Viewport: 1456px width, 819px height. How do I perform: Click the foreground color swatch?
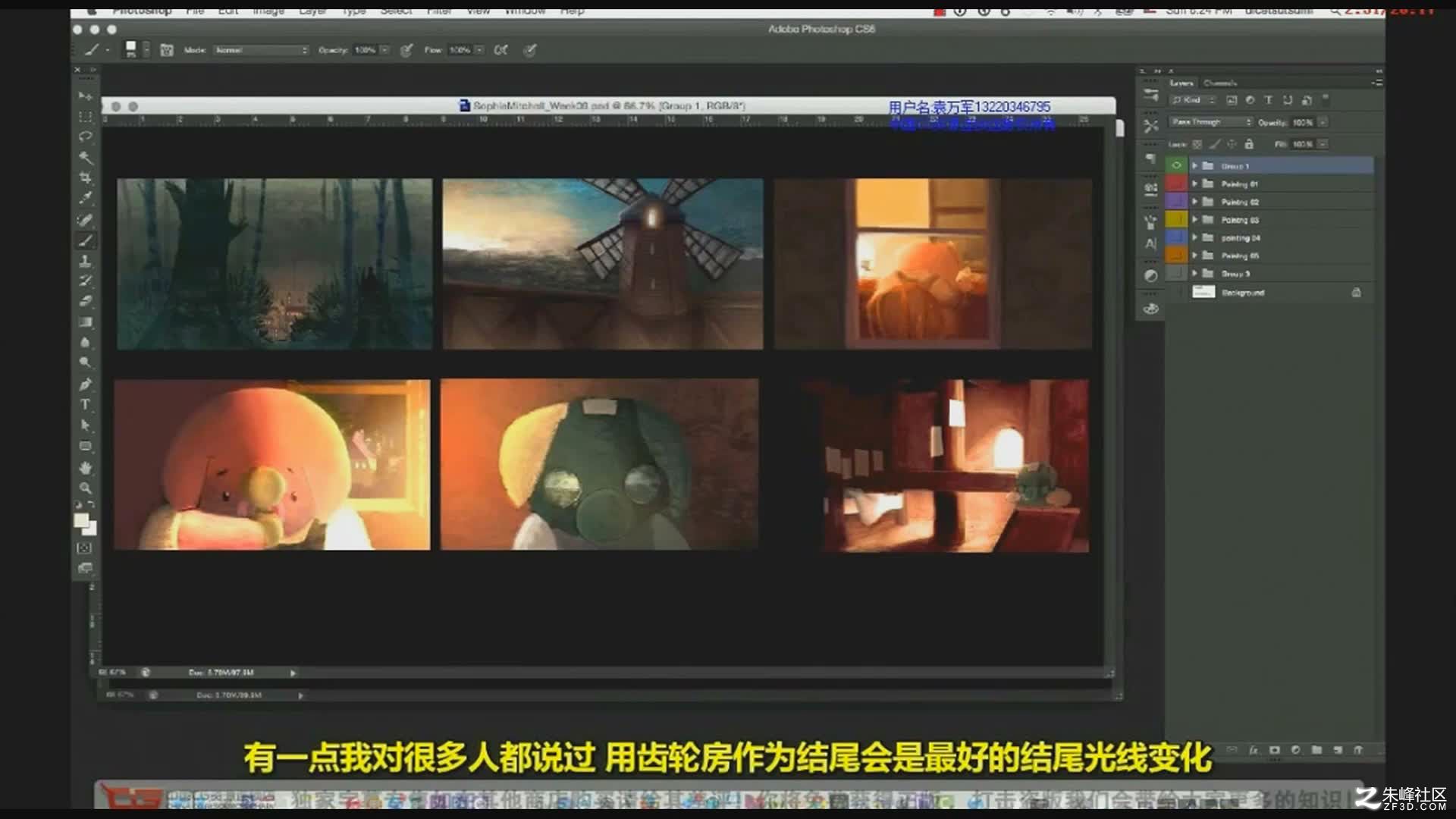[x=81, y=520]
